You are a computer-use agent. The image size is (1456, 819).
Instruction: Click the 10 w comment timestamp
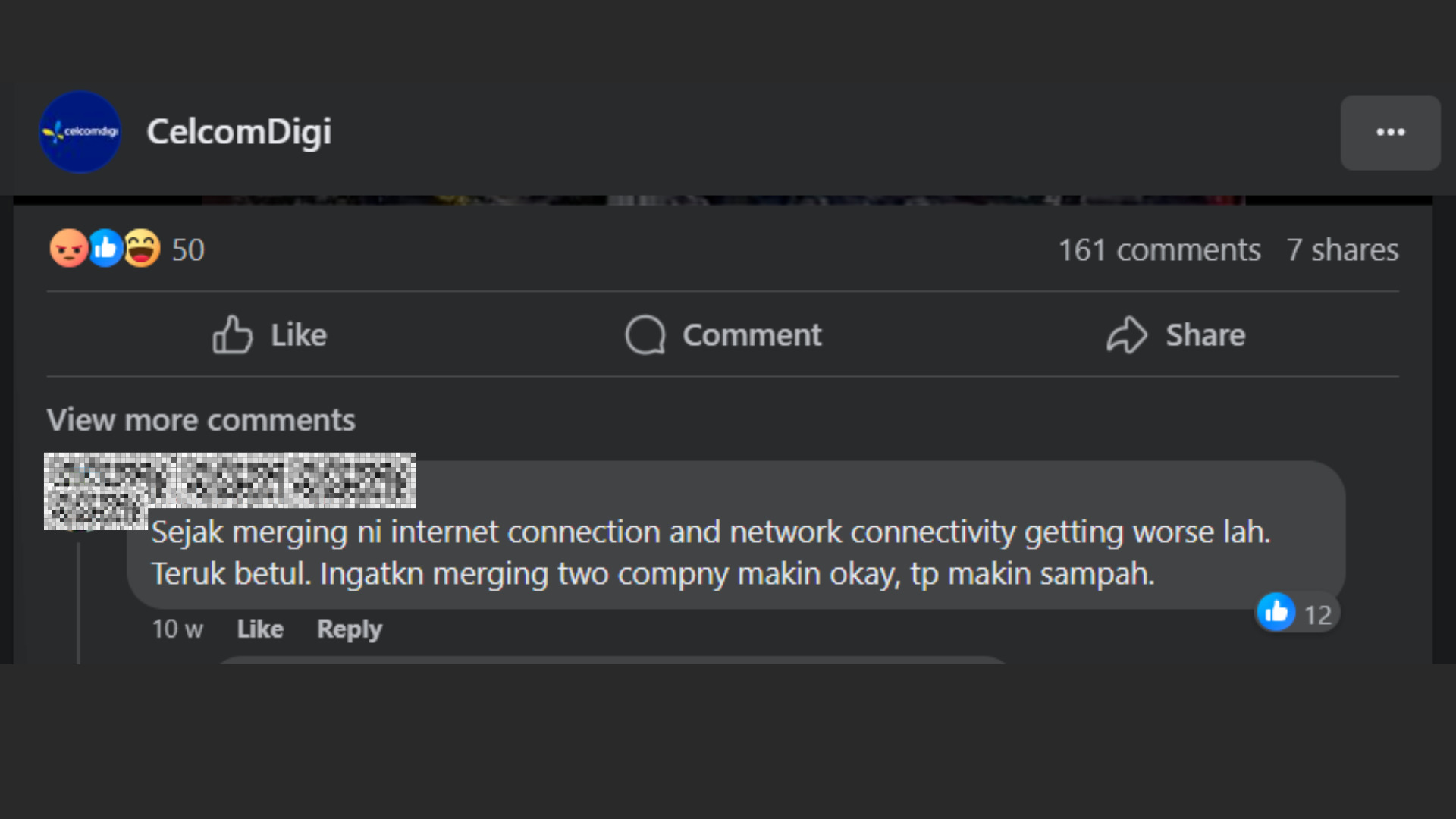pos(177,629)
